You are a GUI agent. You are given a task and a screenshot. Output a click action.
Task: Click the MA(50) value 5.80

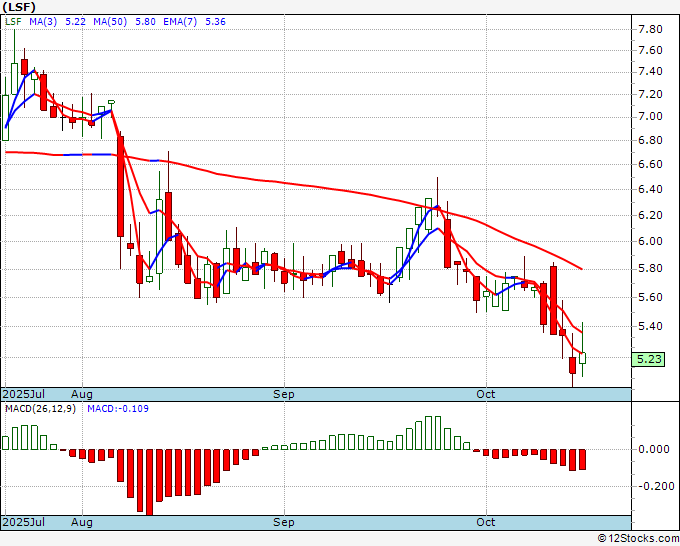[145, 22]
